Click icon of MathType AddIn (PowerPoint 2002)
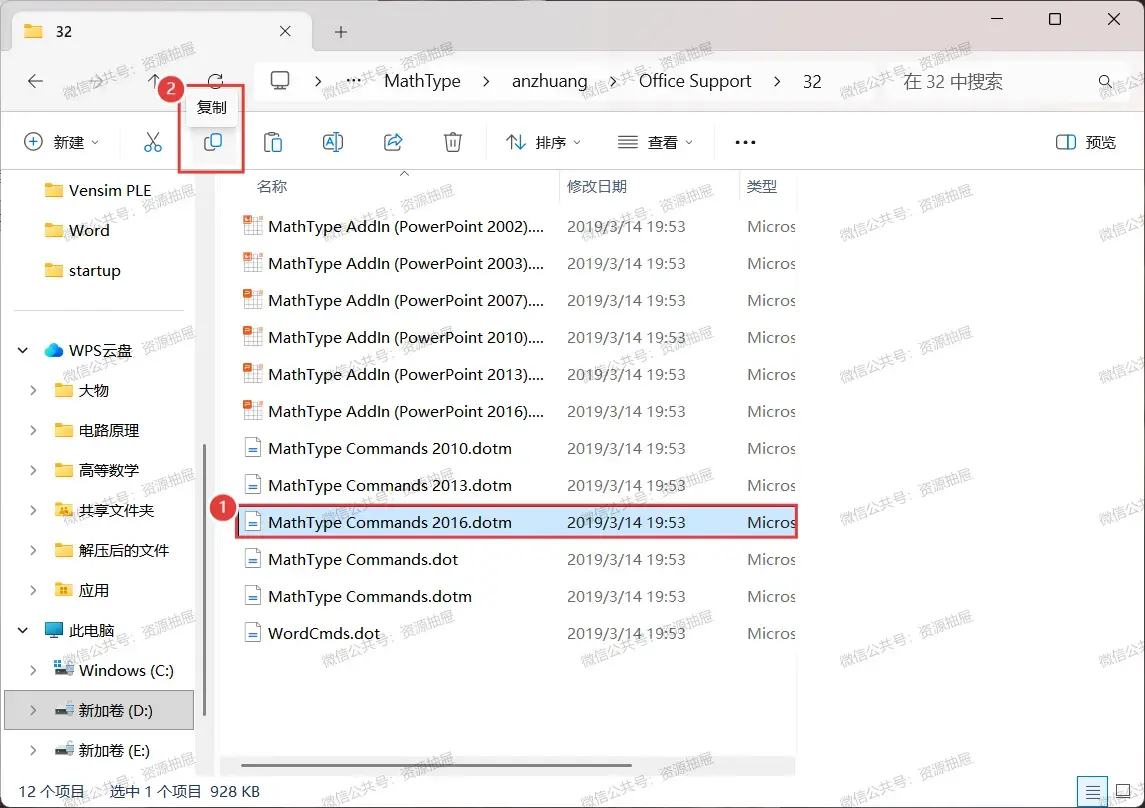Viewport: 1145px width, 808px height. 253,226
